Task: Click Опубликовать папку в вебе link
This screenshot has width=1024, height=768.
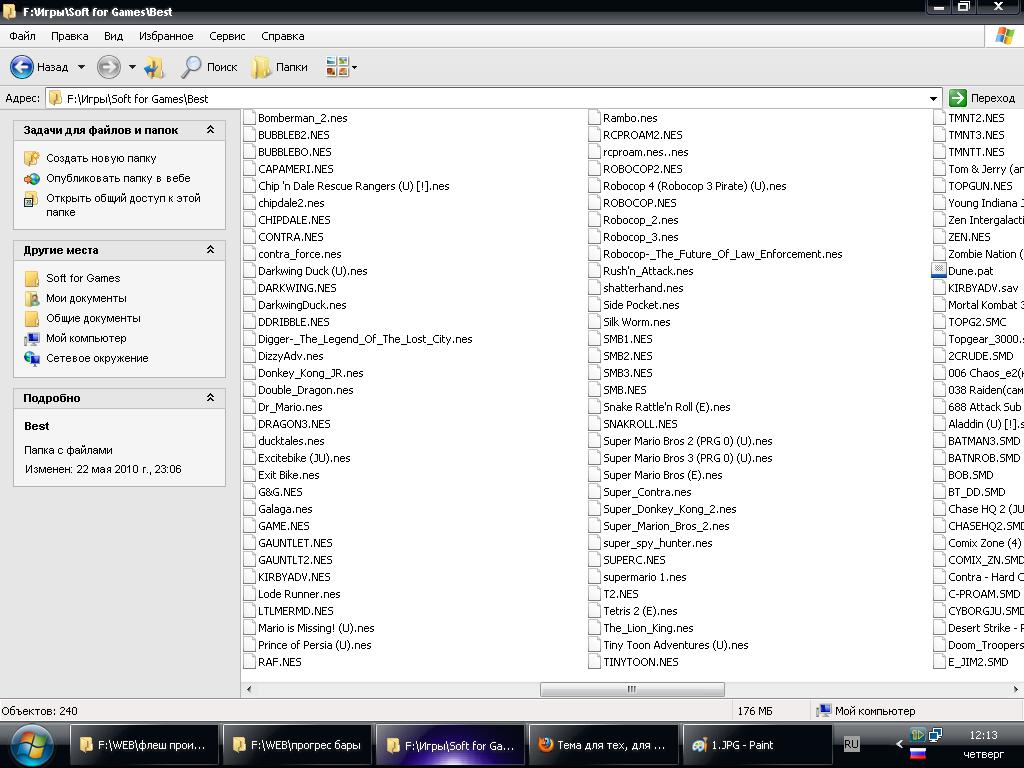Action: [118, 178]
